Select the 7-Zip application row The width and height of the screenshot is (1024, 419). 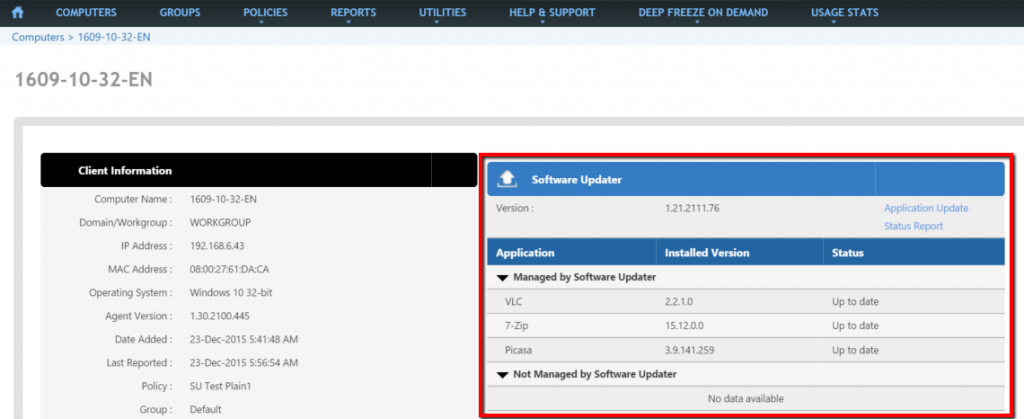click(x=746, y=326)
